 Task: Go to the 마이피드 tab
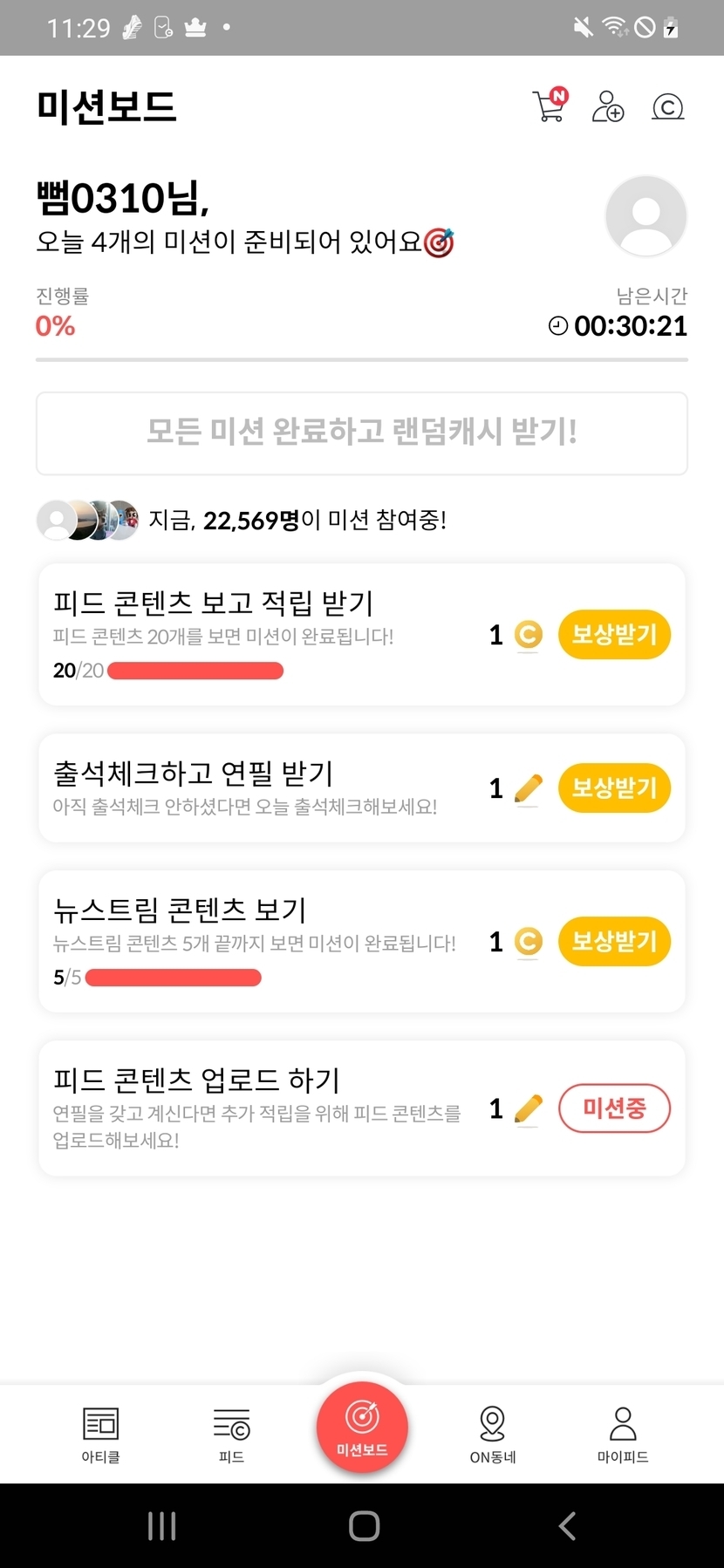623,1435
